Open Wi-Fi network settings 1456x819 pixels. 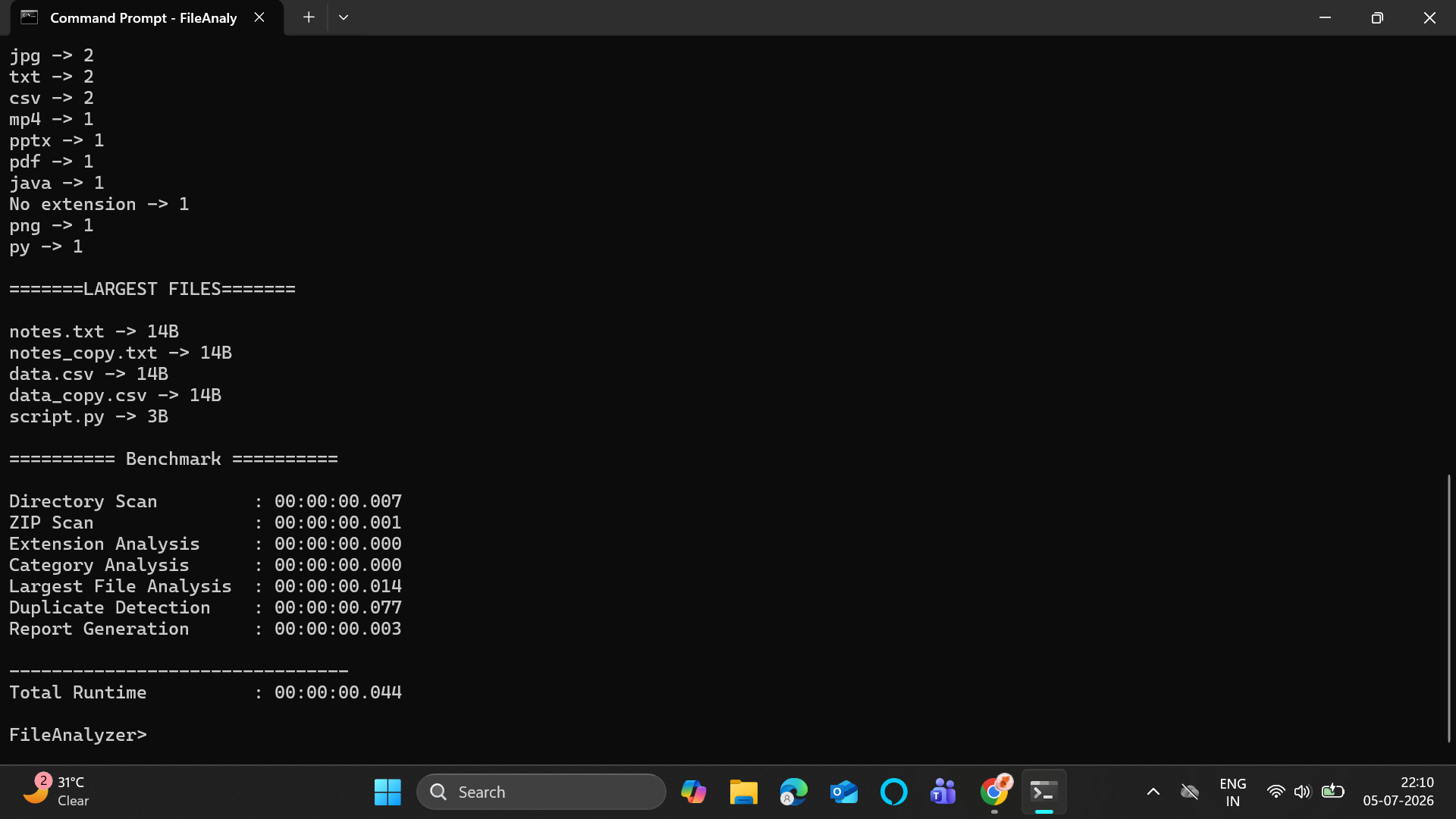point(1276,792)
